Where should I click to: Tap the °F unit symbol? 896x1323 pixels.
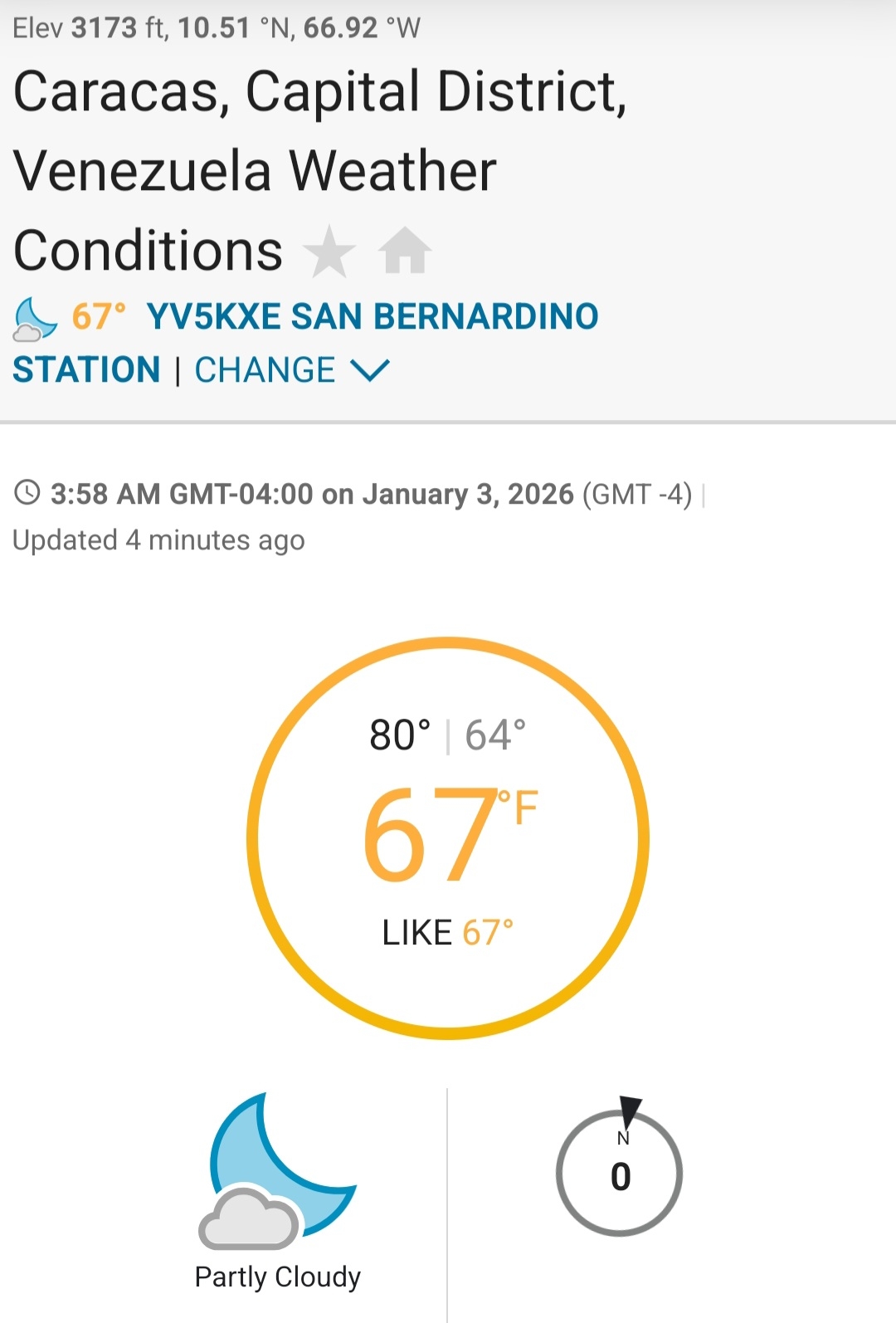519,808
